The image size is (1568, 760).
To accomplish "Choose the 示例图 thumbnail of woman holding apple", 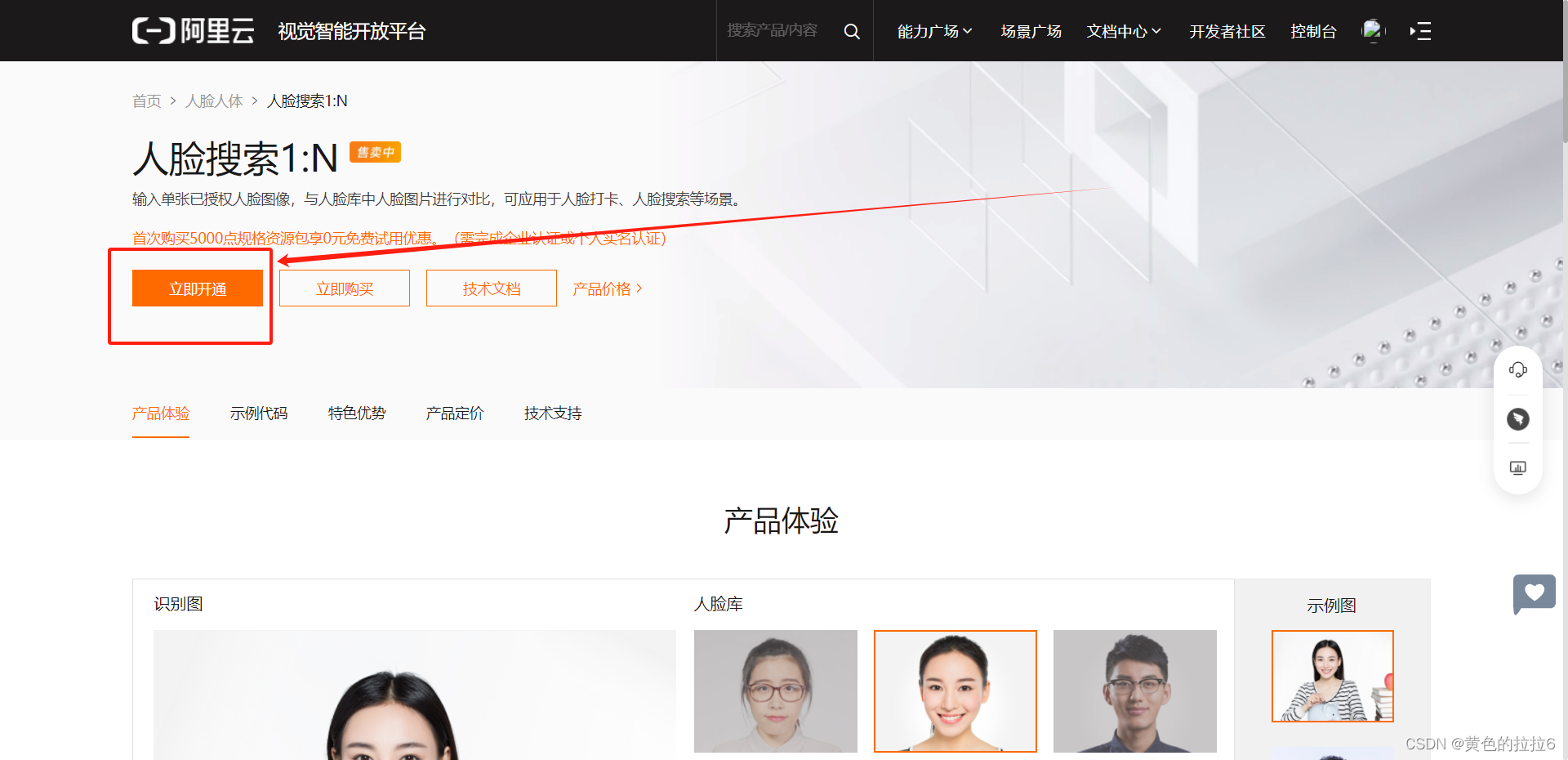I will coord(1333,676).
